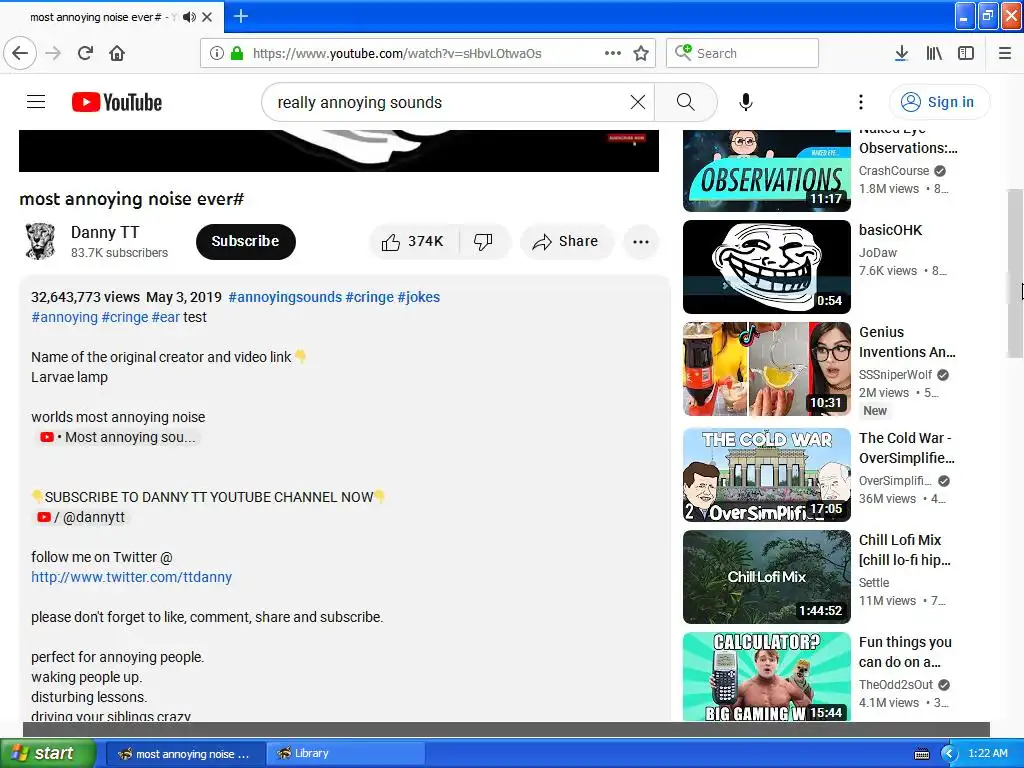1024x768 pixels.
Task: Subscribe to Danny TT channel
Action: (x=246, y=242)
